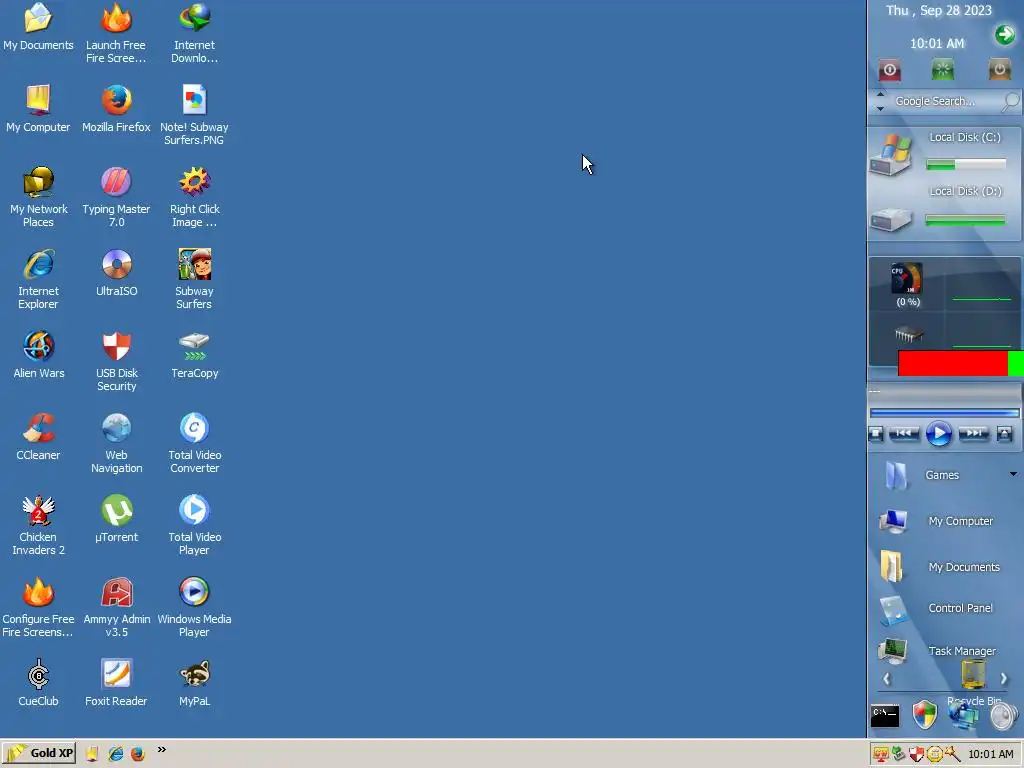The height and width of the screenshot is (768, 1024).
Task: Open Right Click Image shortcut
Action: tap(194, 197)
